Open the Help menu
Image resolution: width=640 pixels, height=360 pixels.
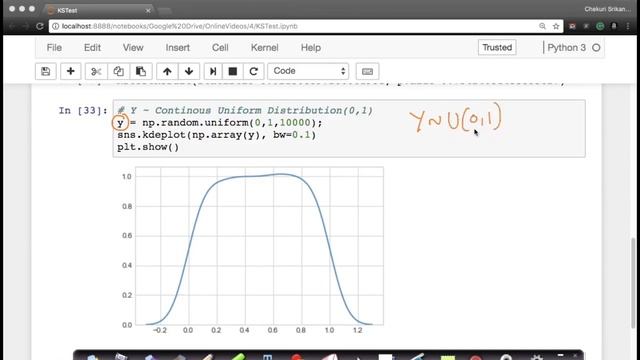[x=311, y=48]
